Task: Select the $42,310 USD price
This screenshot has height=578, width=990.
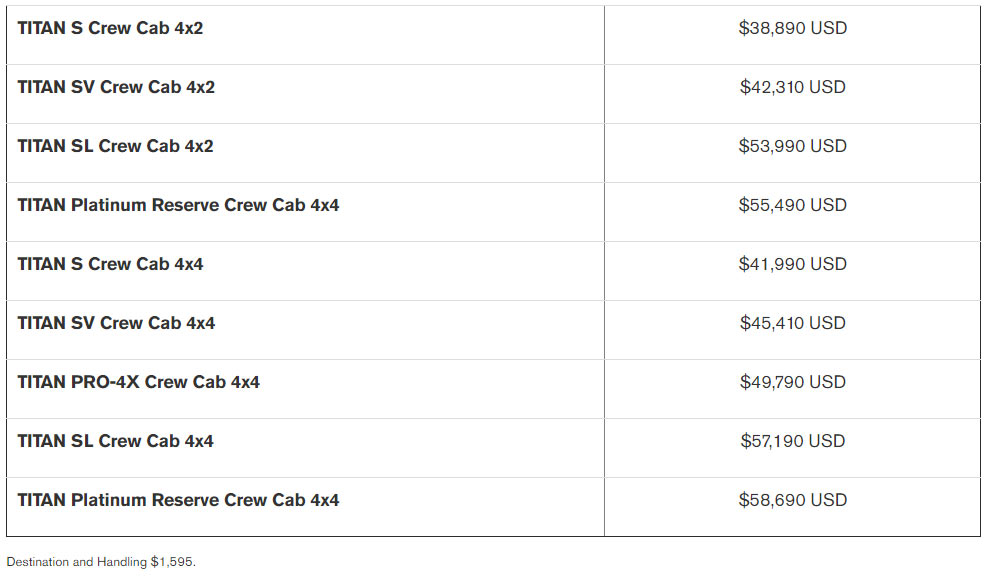Action: (792, 87)
